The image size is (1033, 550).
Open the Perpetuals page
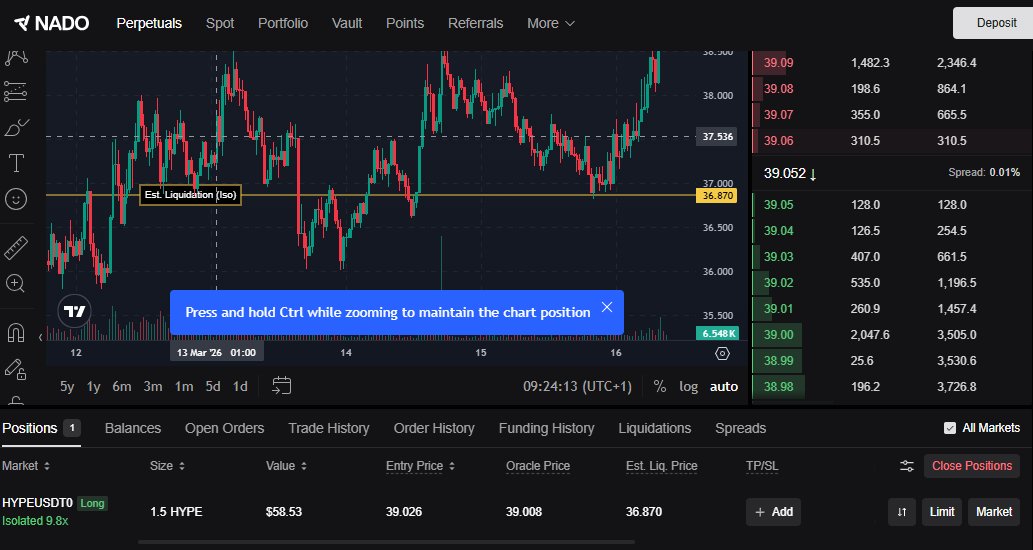[149, 23]
